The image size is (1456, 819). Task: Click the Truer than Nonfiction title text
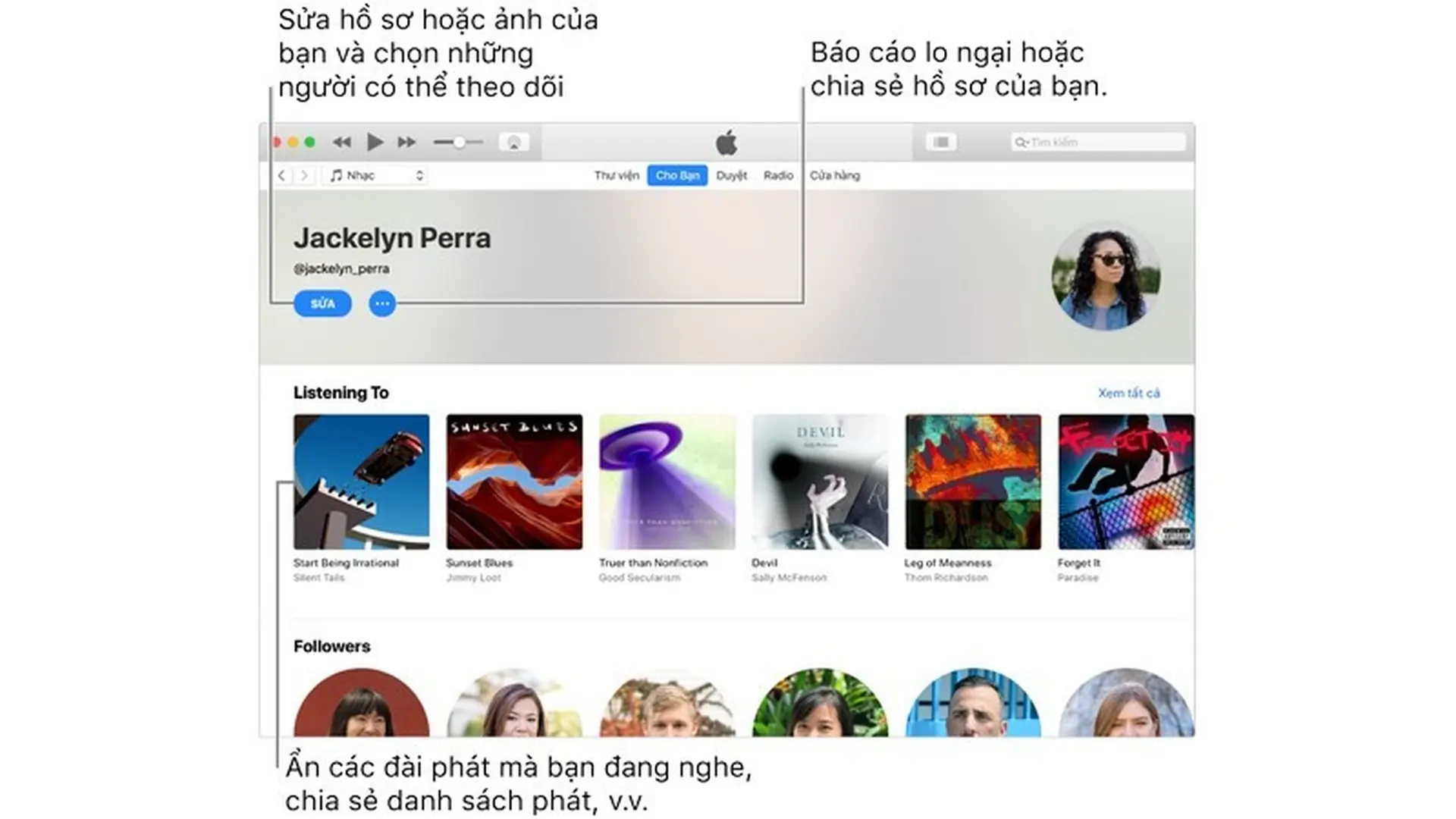click(x=653, y=563)
